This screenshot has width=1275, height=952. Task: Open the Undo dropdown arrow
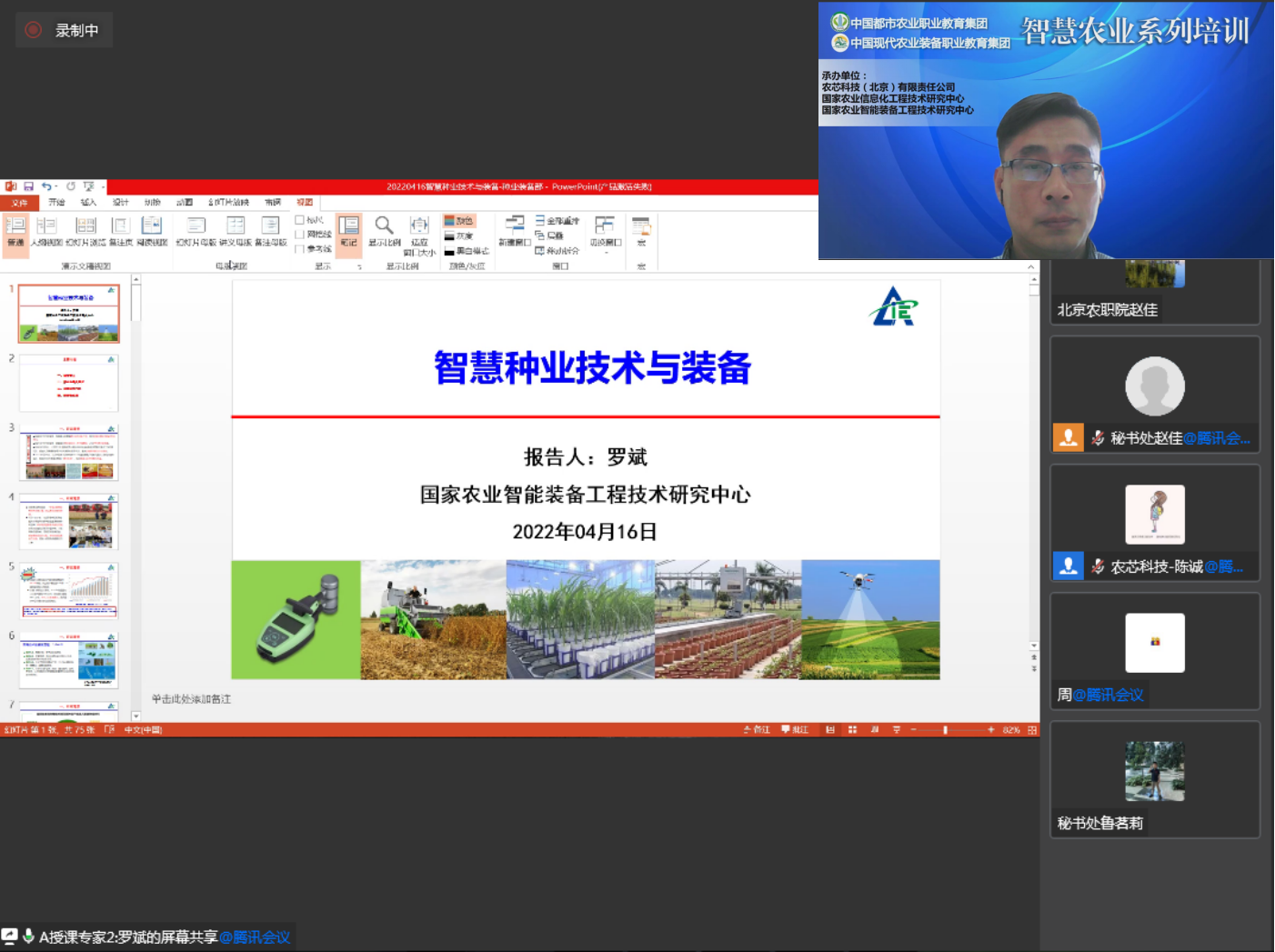coord(57,186)
